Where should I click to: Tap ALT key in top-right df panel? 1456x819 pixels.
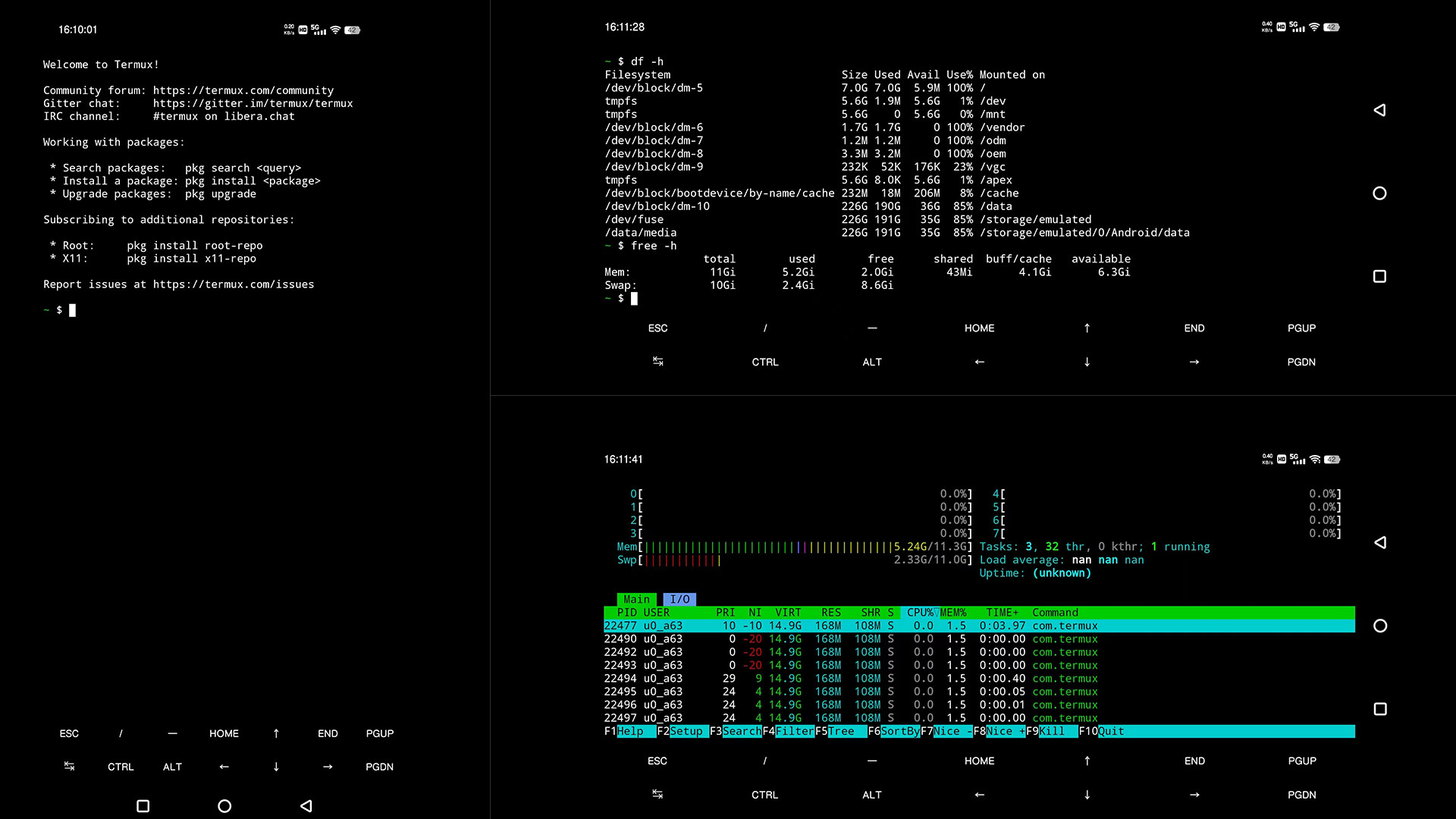coord(872,362)
